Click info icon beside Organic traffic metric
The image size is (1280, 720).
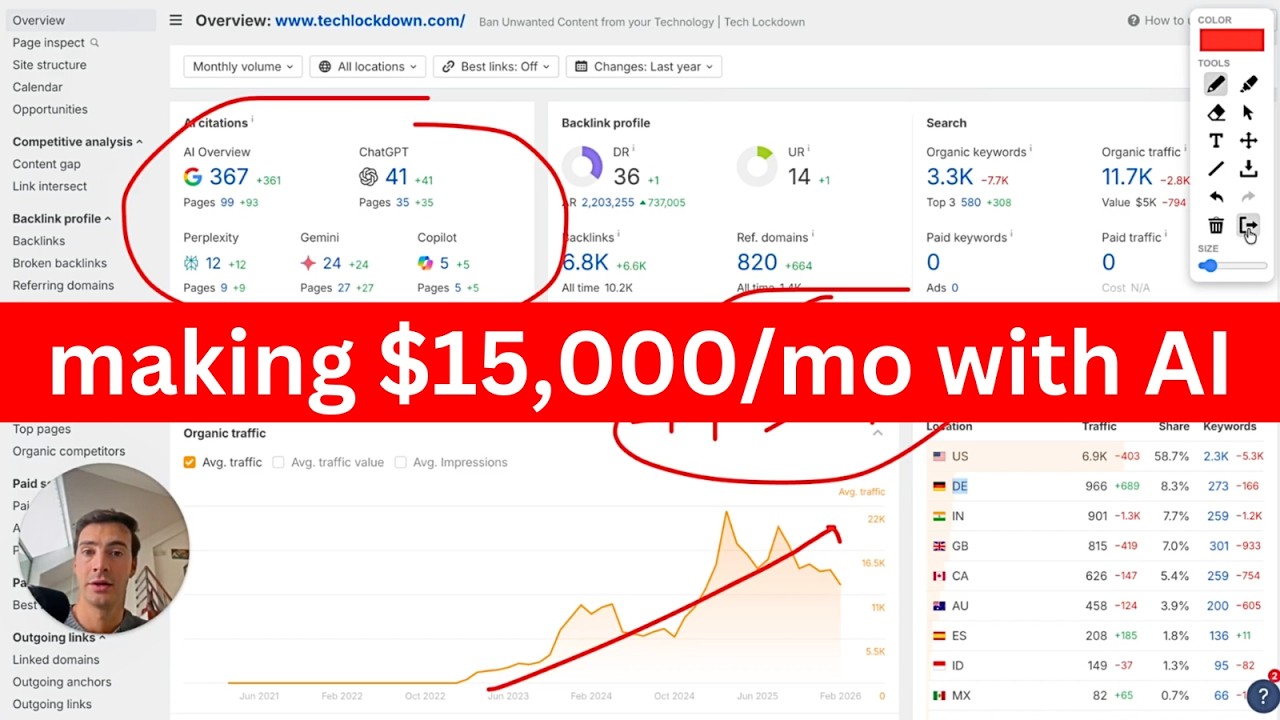pos(1186,149)
